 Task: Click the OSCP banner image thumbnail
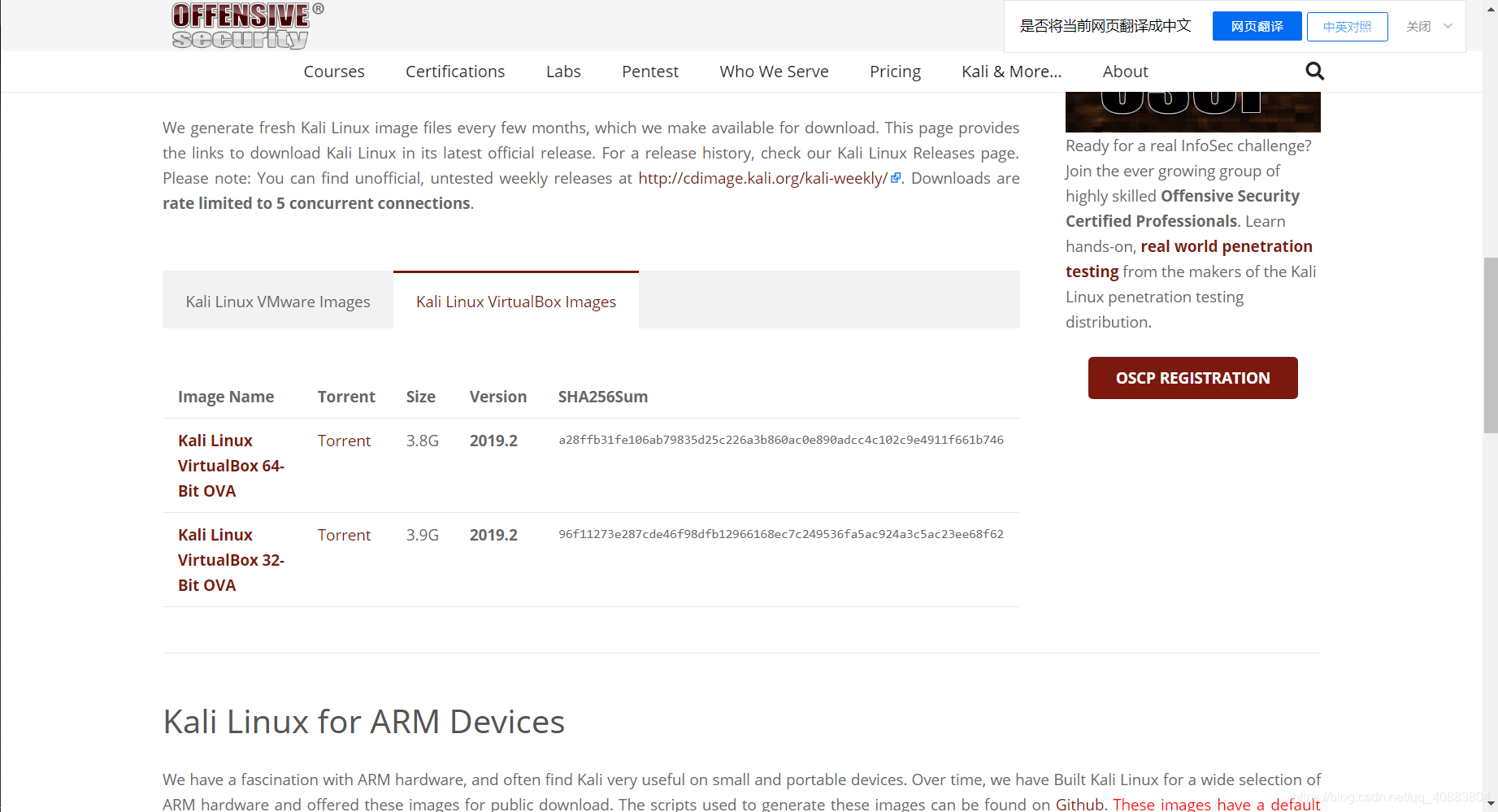(x=1192, y=111)
